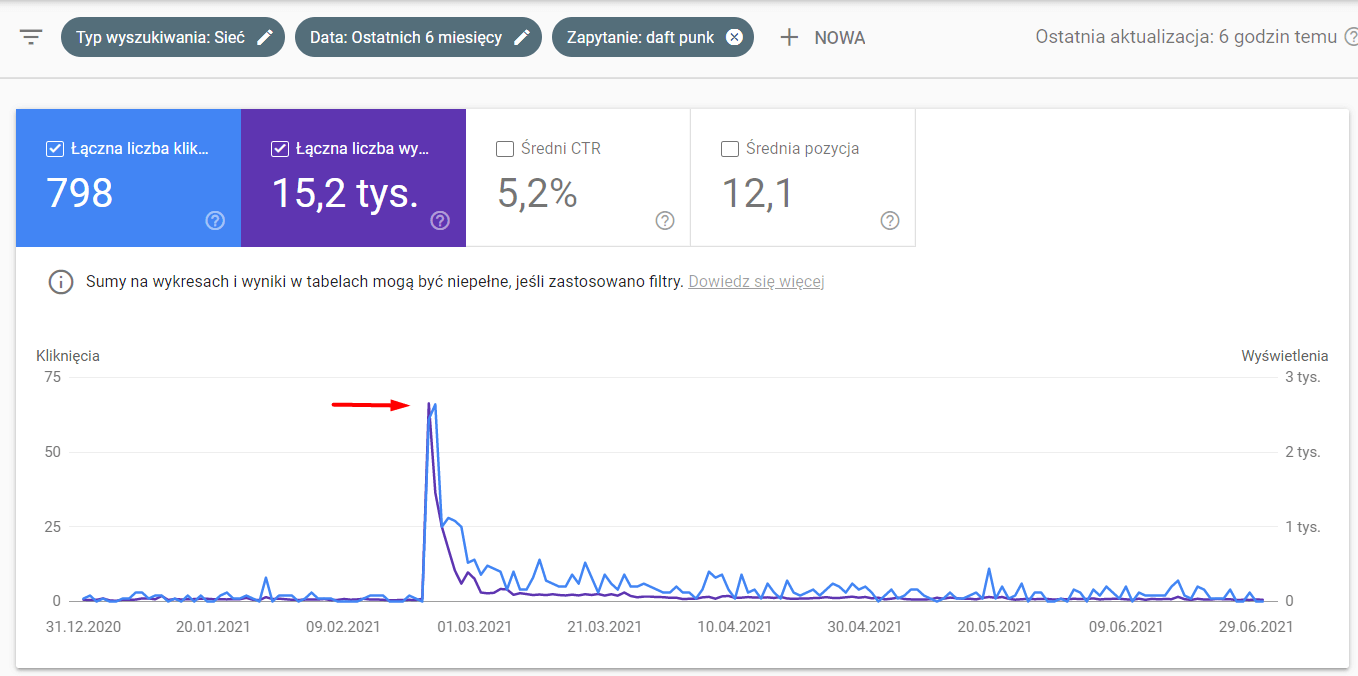Open help icon on Średni CTR card
1358x676 pixels.
(665, 221)
